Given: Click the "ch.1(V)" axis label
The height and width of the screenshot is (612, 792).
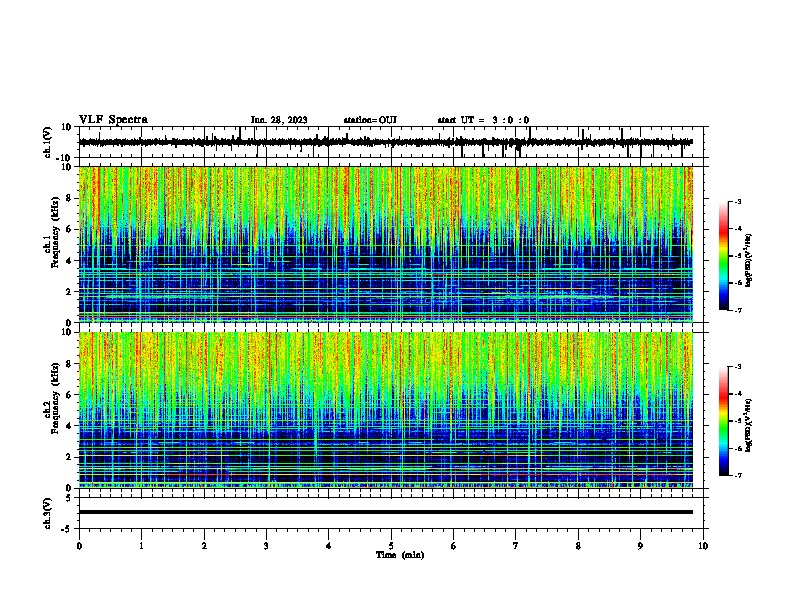Looking at the screenshot, I should (47, 142).
